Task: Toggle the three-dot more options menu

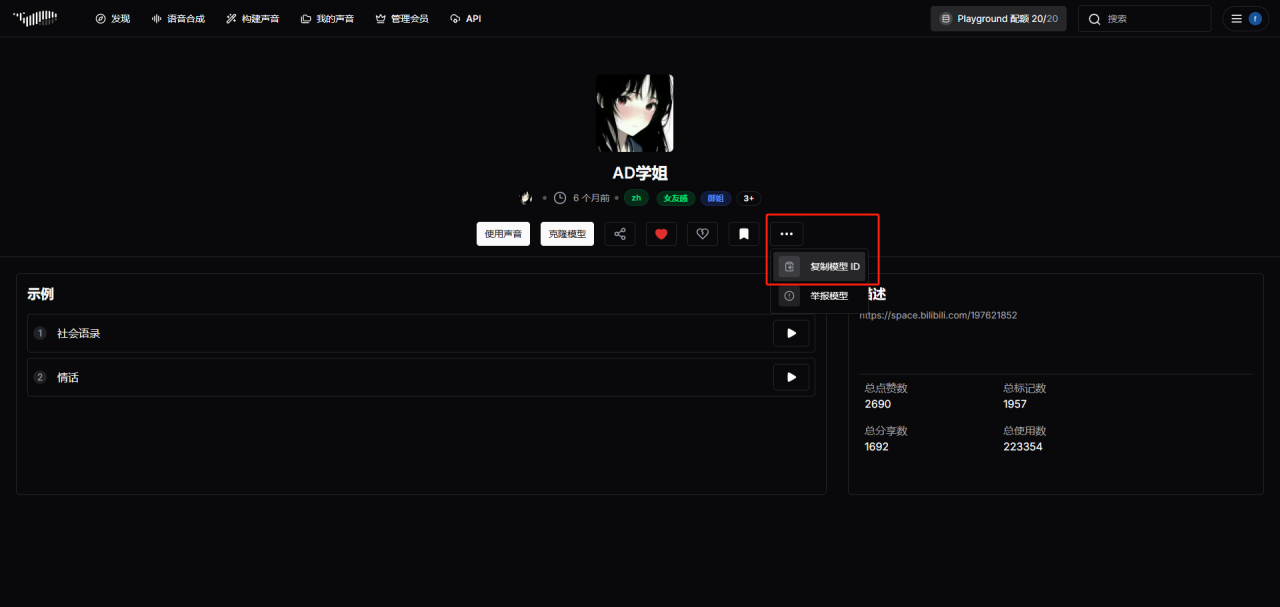Action: click(x=786, y=234)
